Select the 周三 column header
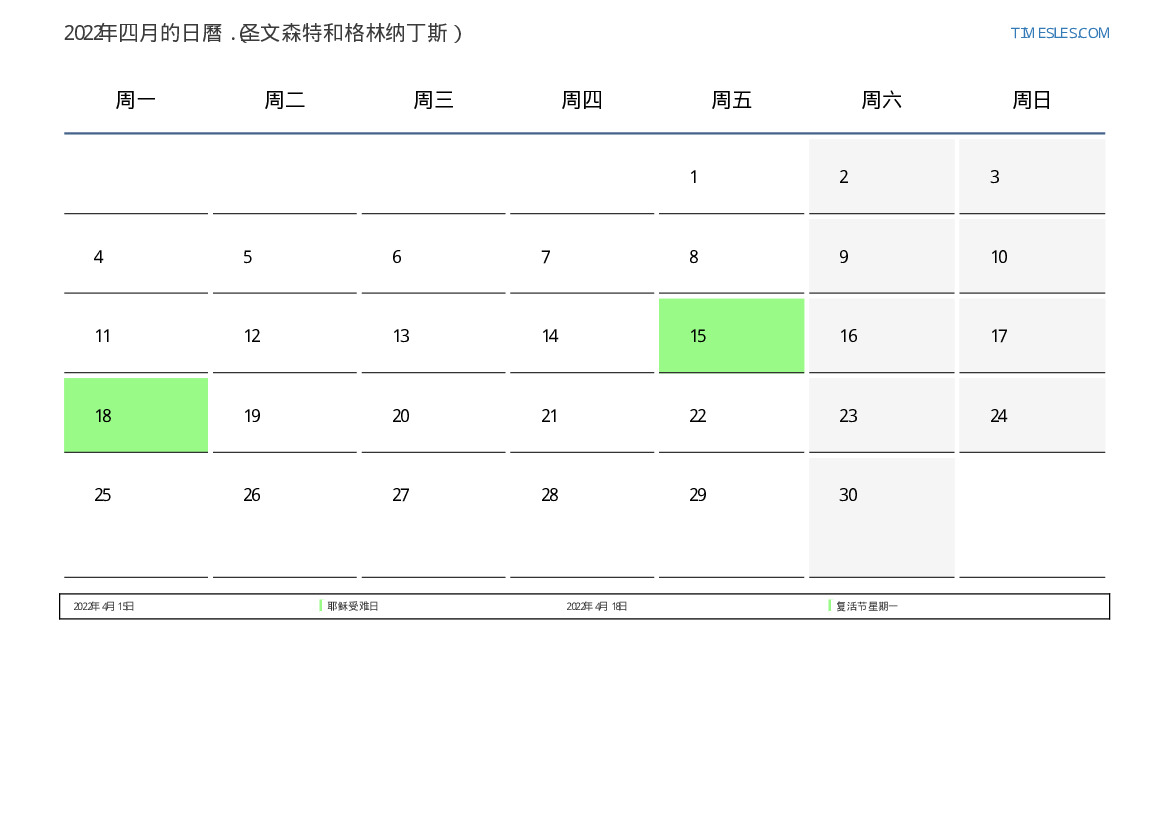The image size is (1169, 827). 433,100
